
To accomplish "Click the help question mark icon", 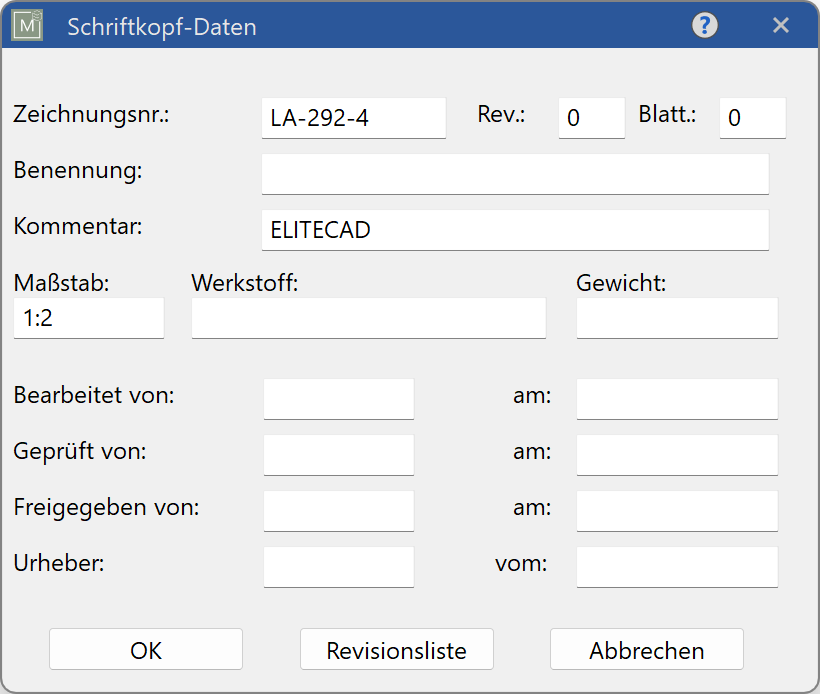I will point(705,26).
